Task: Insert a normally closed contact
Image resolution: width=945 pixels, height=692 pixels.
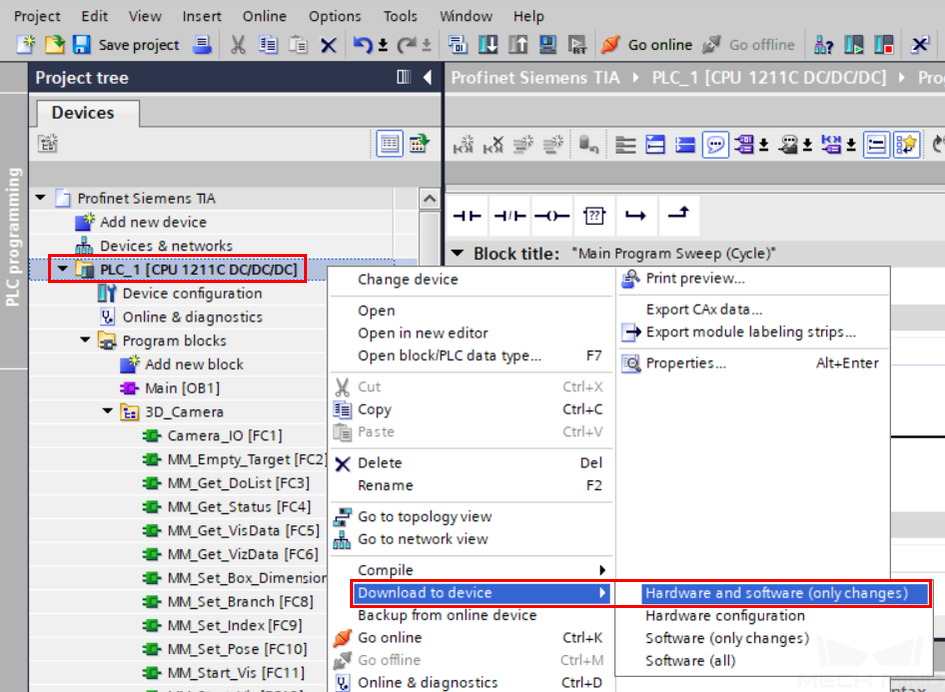Action: pos(510,215)
